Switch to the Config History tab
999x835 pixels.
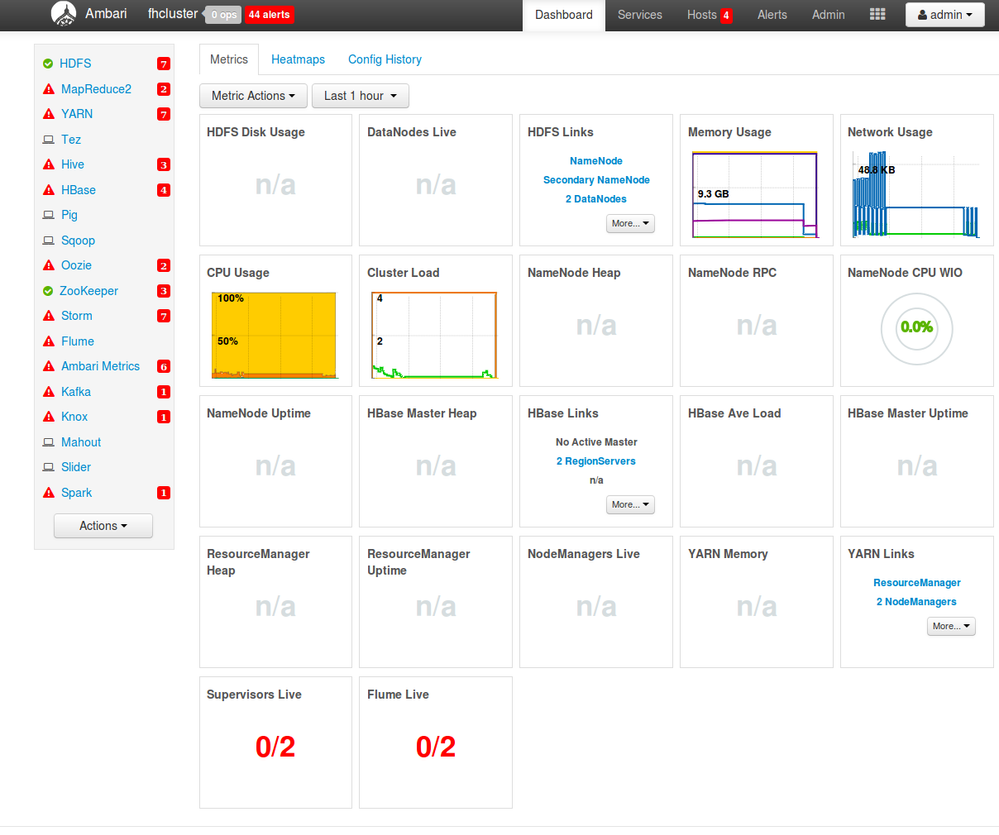tap(385, 59)
